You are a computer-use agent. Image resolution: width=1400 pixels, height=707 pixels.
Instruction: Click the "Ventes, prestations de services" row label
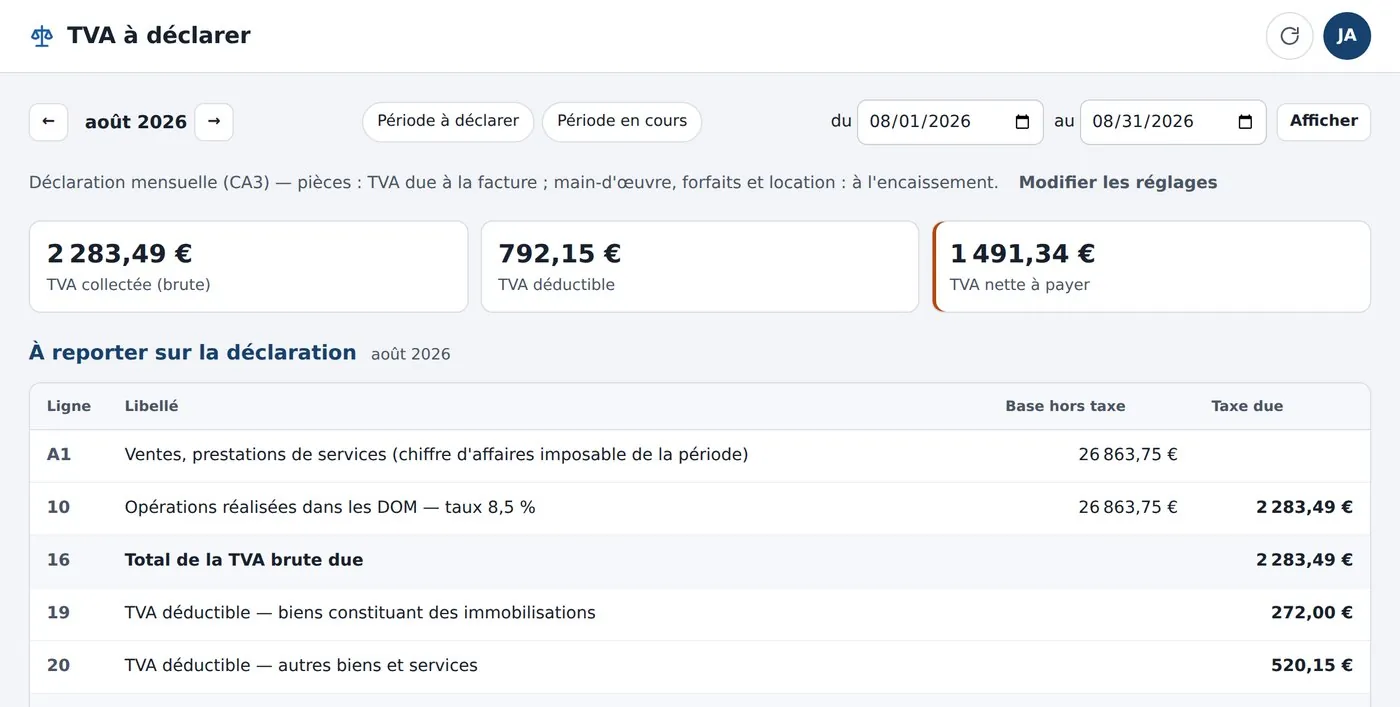click(x=436, y=455)
